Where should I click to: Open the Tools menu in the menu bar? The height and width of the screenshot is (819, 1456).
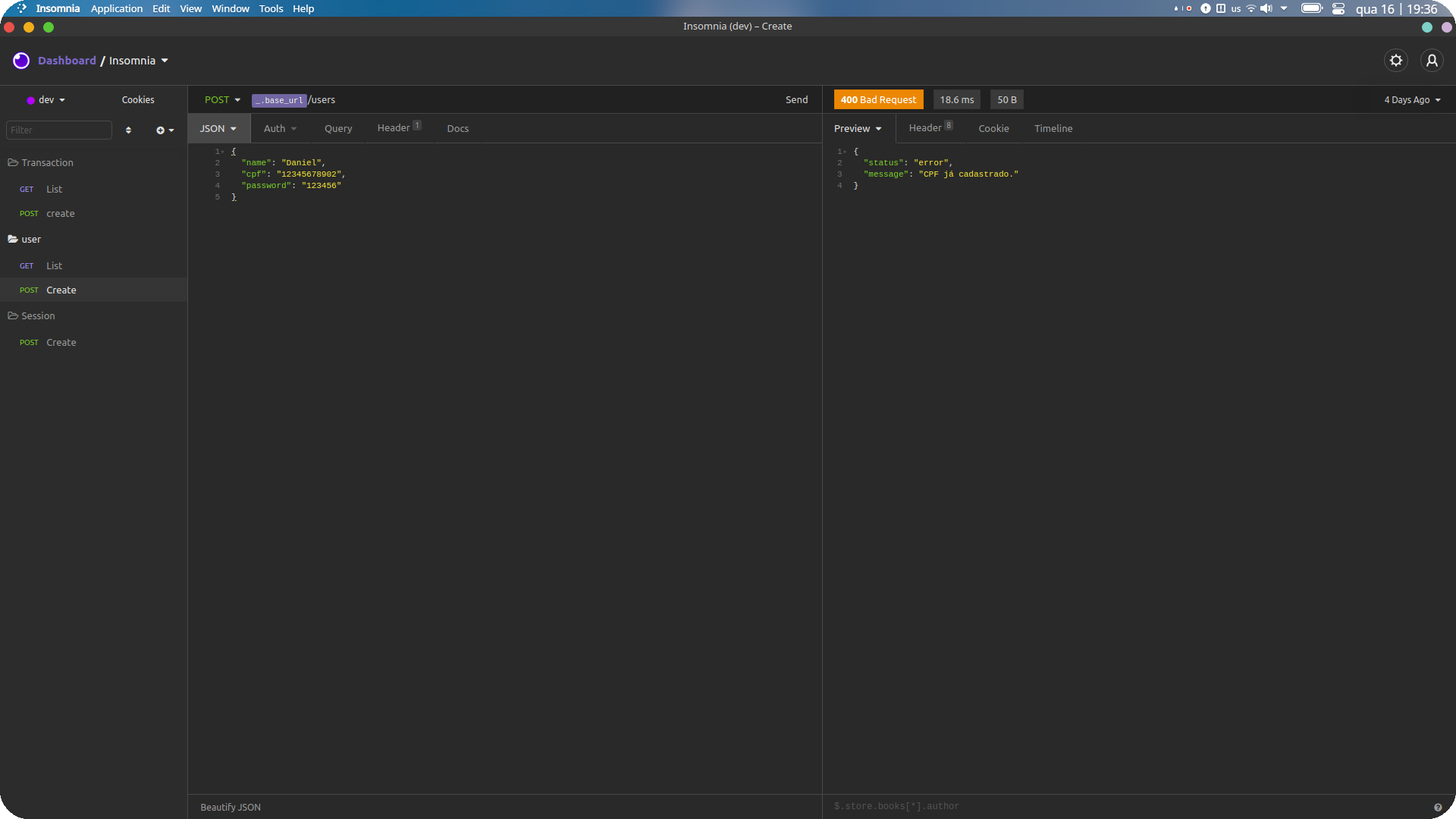coord(271,8)
